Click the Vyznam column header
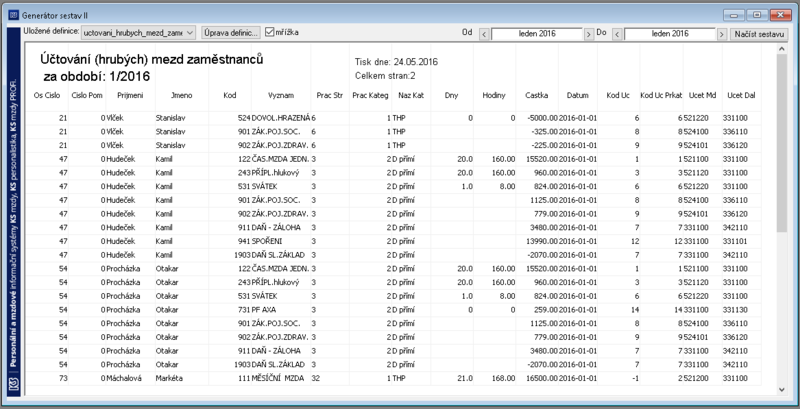Image resolution: width=800 pixels, height=409 pixels. pyautogui.click(x=281, y=95)
